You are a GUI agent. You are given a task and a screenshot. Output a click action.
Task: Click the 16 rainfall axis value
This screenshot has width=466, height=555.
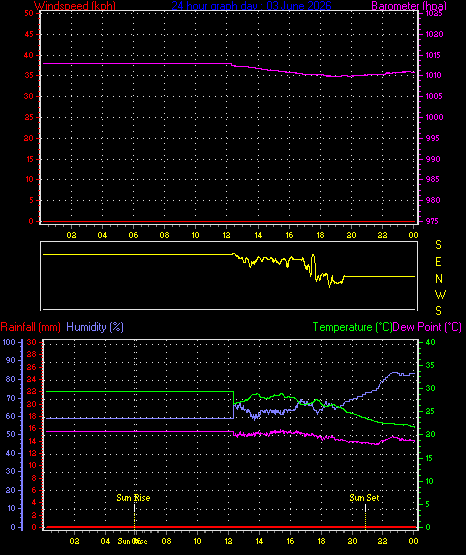point(32,429)
